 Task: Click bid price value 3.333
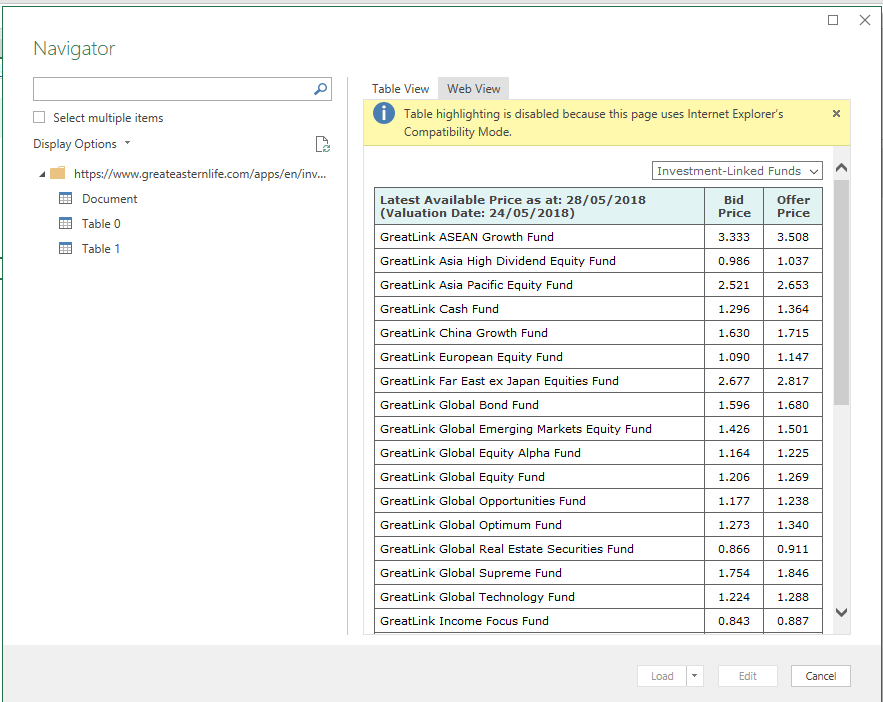pos(734,237)
